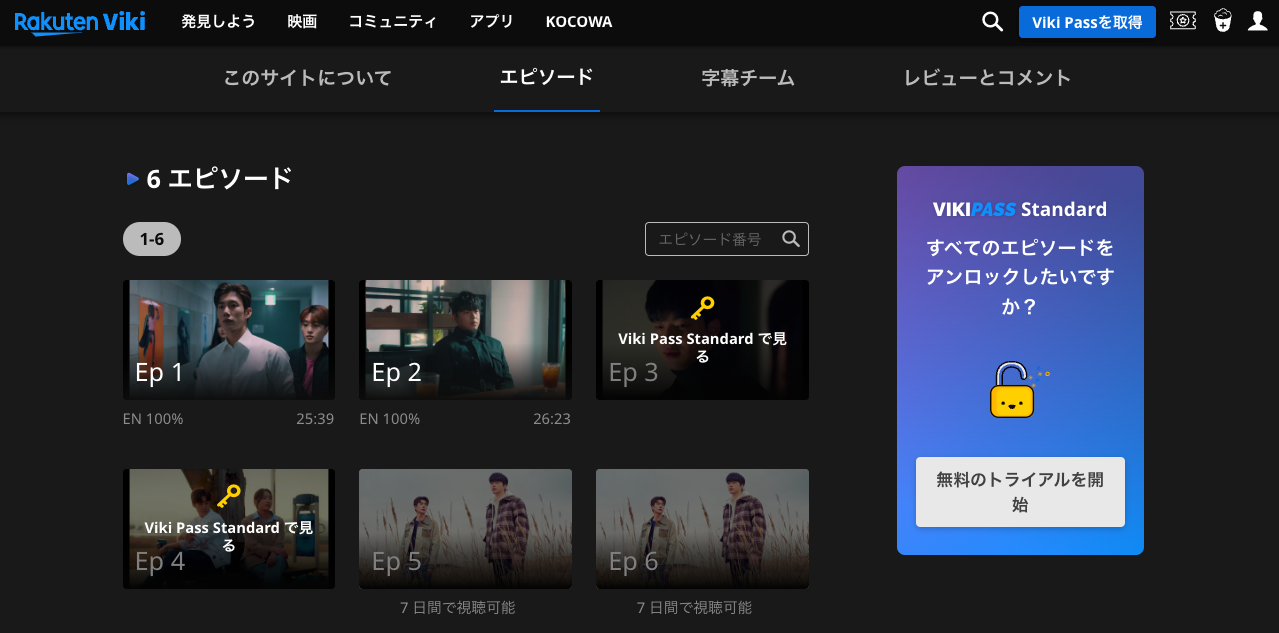Image resolution: width=1279 pixels, height=633 pixels.
Task: Open the コミュニティ menu
Action: click(393, 21)
